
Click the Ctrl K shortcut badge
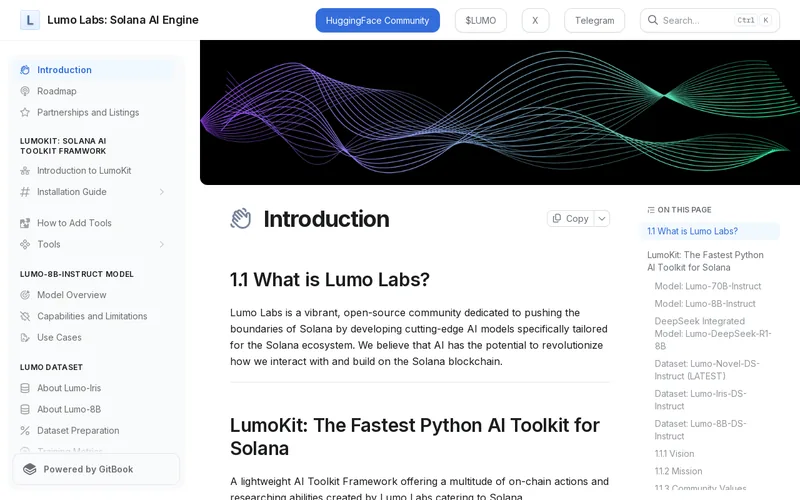753,20
